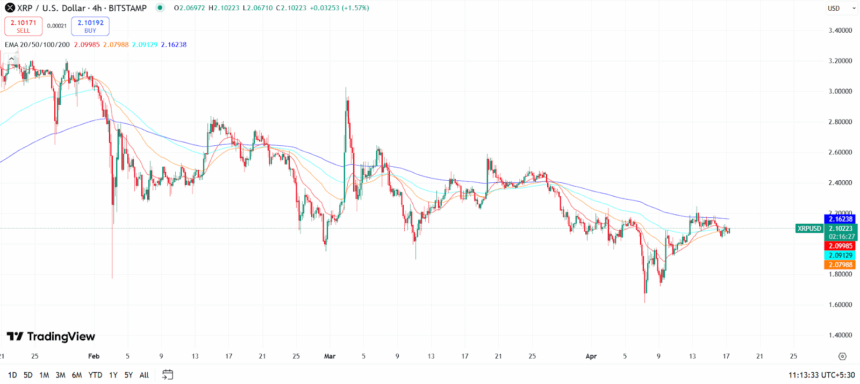Click the 3.00000 price axis label
The width and height of the screenshot is (860, 384).
pos(840,91)
